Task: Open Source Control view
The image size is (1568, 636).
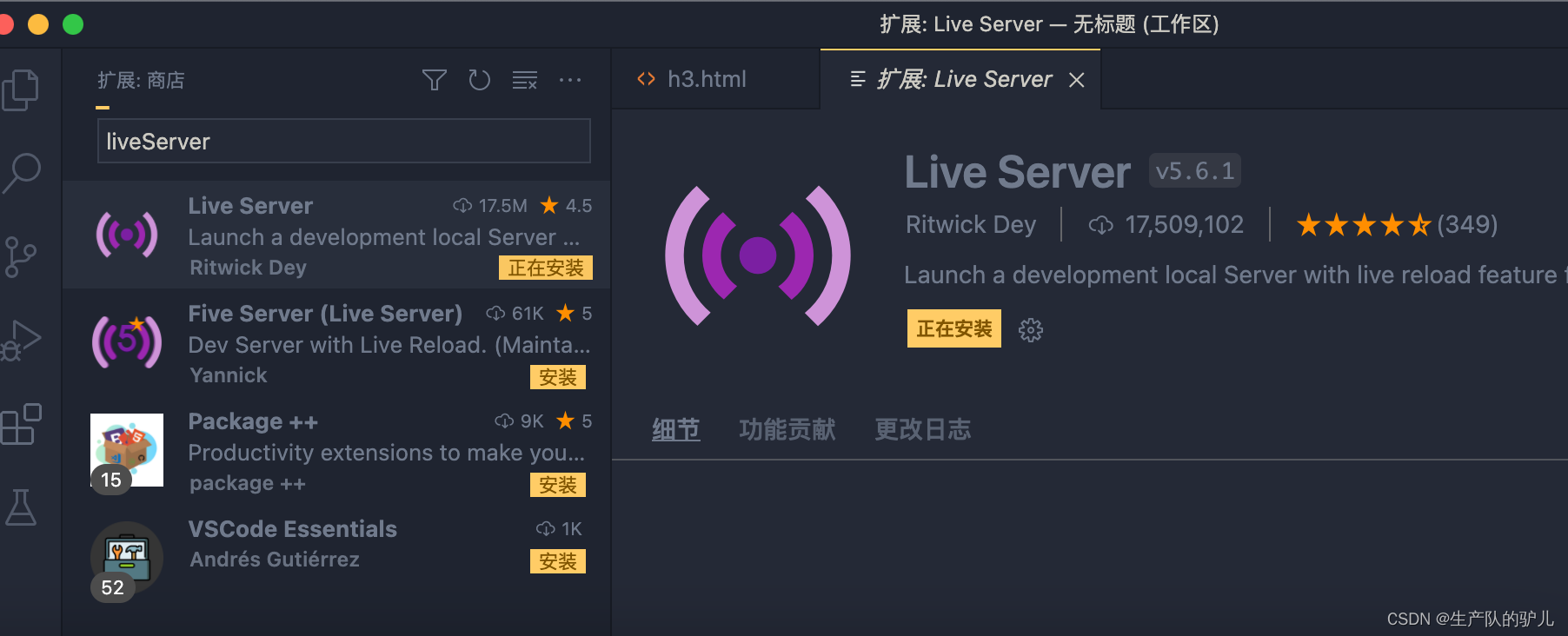Action: [x=20, y=257]
